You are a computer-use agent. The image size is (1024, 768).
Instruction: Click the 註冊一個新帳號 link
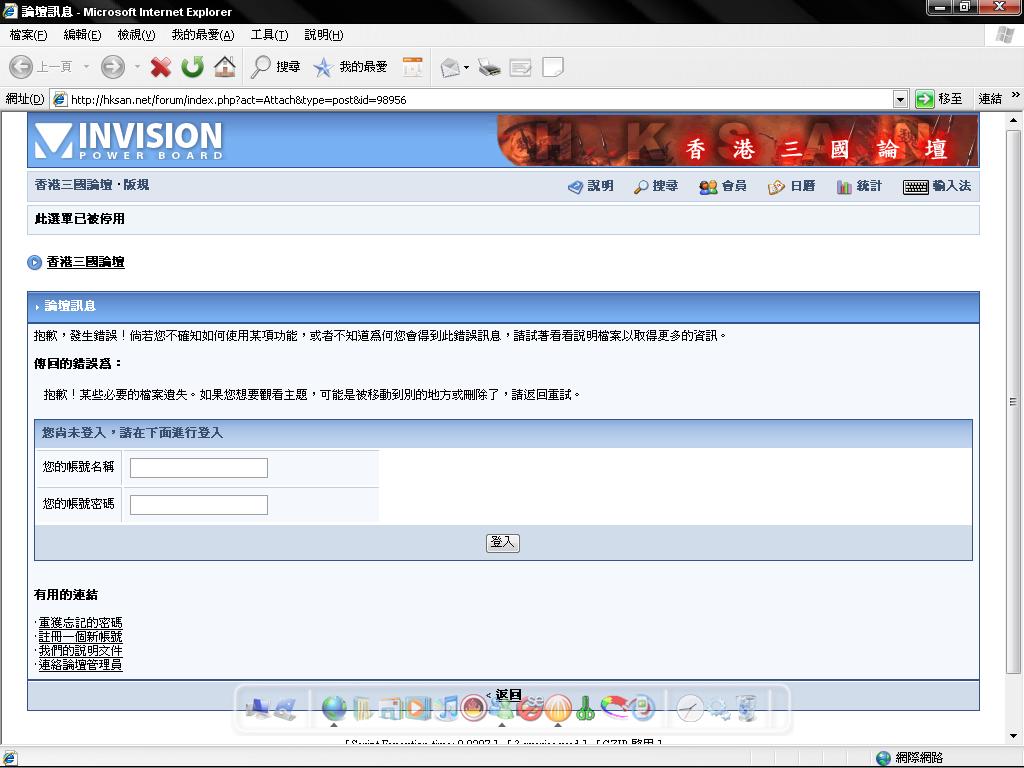tap(80, 637)
